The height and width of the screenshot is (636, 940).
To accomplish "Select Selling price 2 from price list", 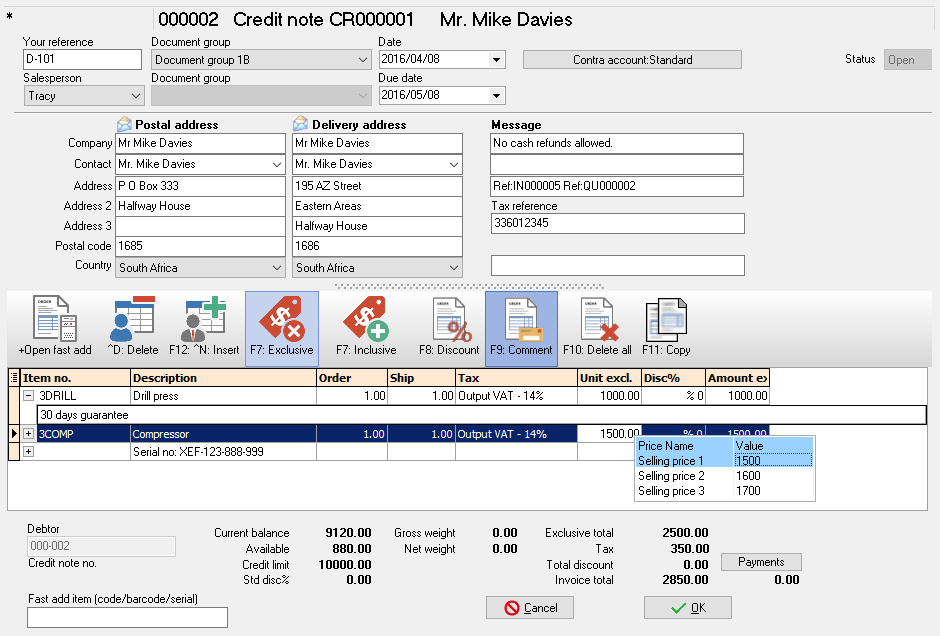I will click(x=671, y=476).
